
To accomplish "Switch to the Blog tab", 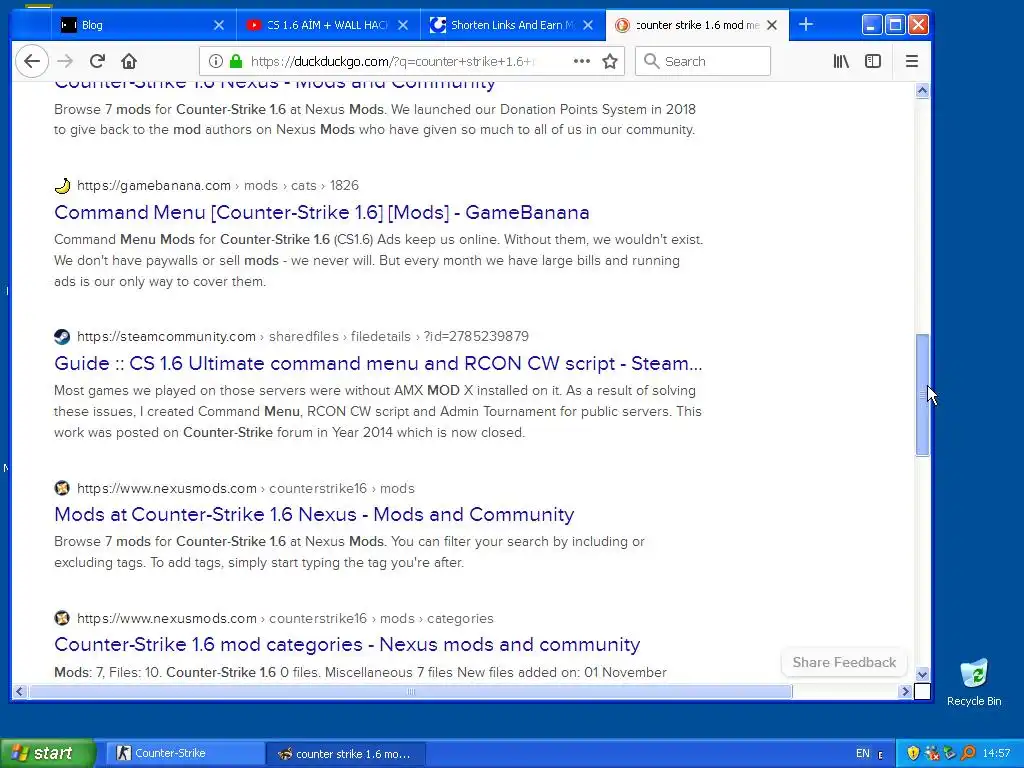I will pos(143,25).
